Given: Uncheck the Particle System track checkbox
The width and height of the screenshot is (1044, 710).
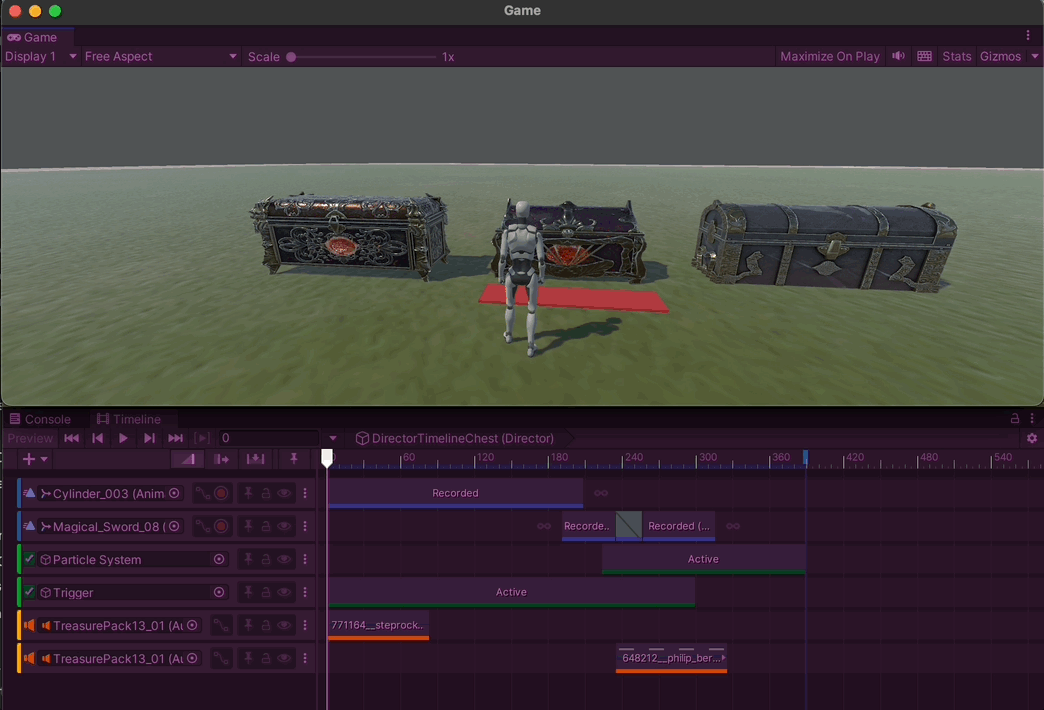Looking at the screenshot, I should pos(29,559).
